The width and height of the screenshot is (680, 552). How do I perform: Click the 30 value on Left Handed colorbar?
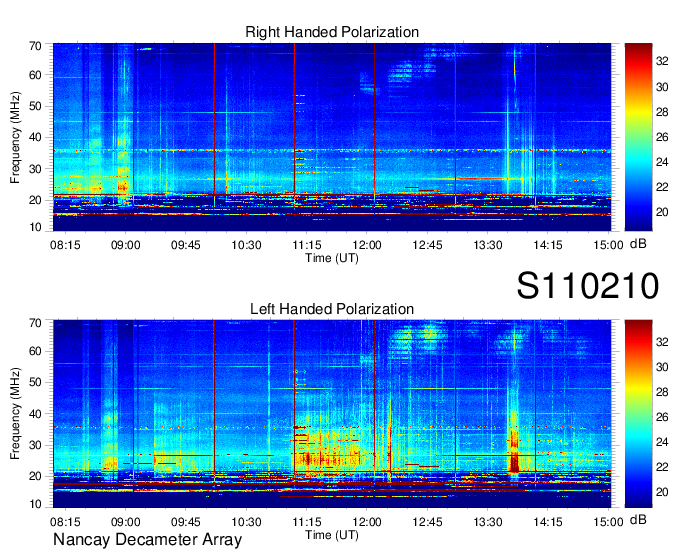[x=662, y=367]
